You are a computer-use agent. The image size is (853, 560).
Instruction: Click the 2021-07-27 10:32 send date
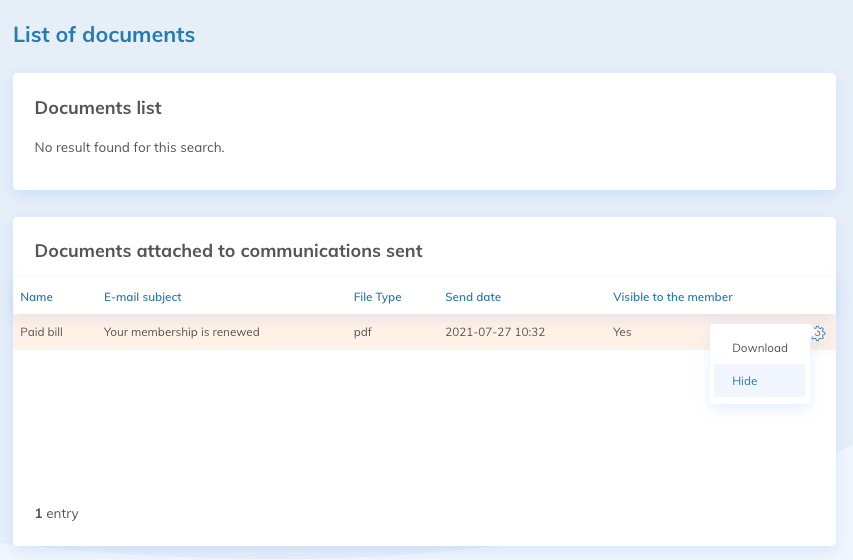(494, 332)
